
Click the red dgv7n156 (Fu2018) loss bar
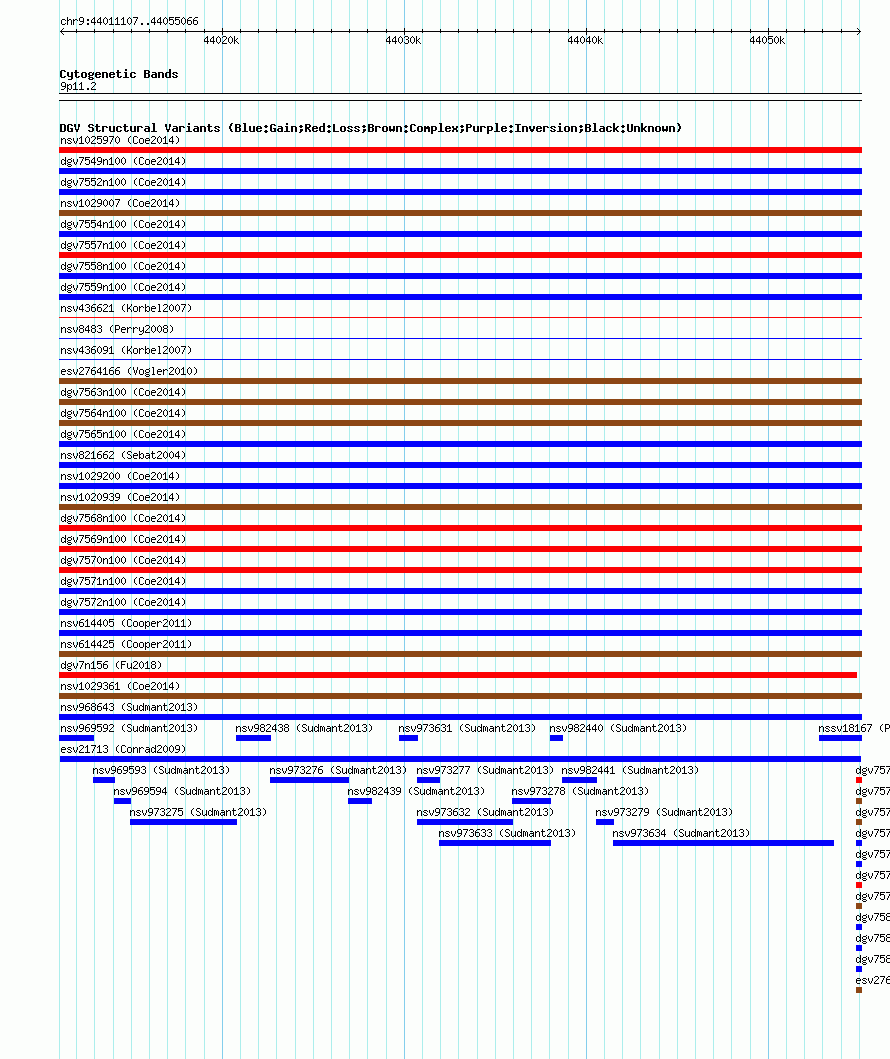pyautogui.click(x=458, y=675)
